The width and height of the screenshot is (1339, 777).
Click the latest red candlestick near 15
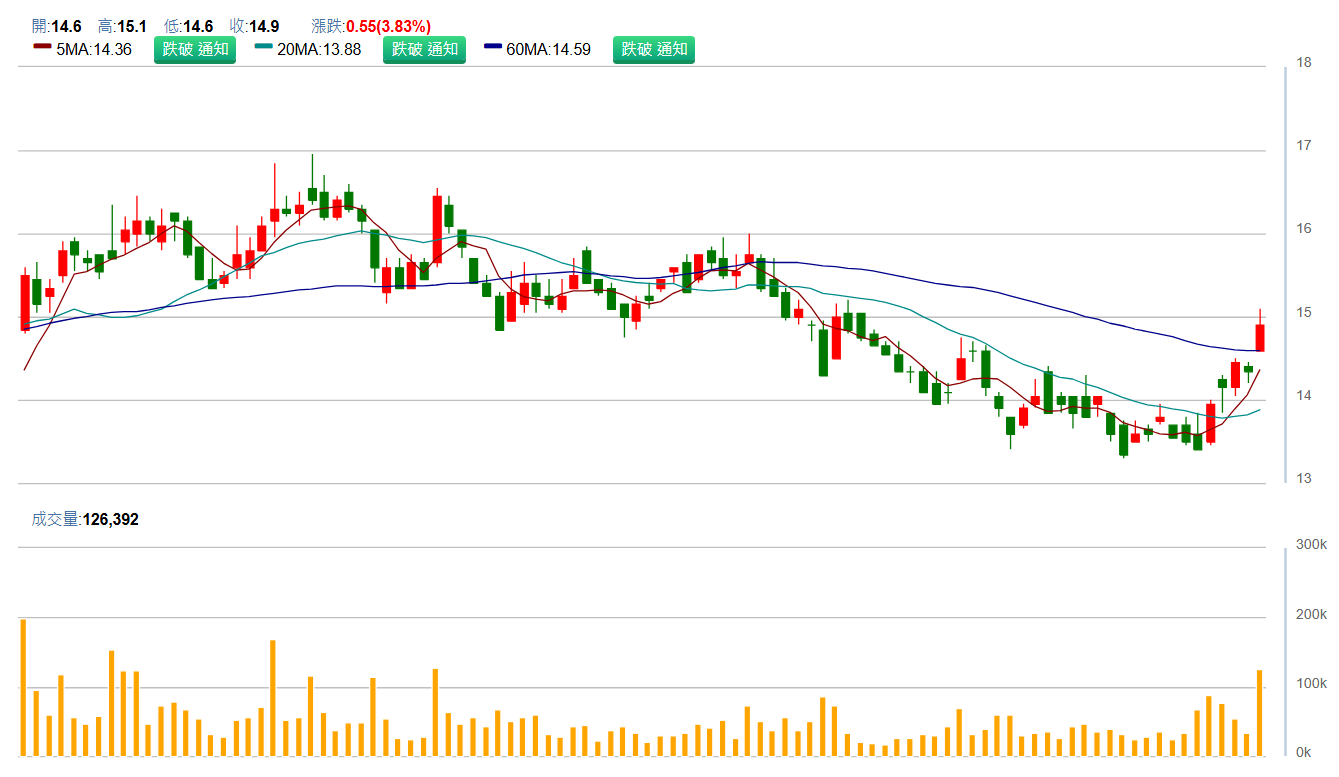pos(1260,337)
